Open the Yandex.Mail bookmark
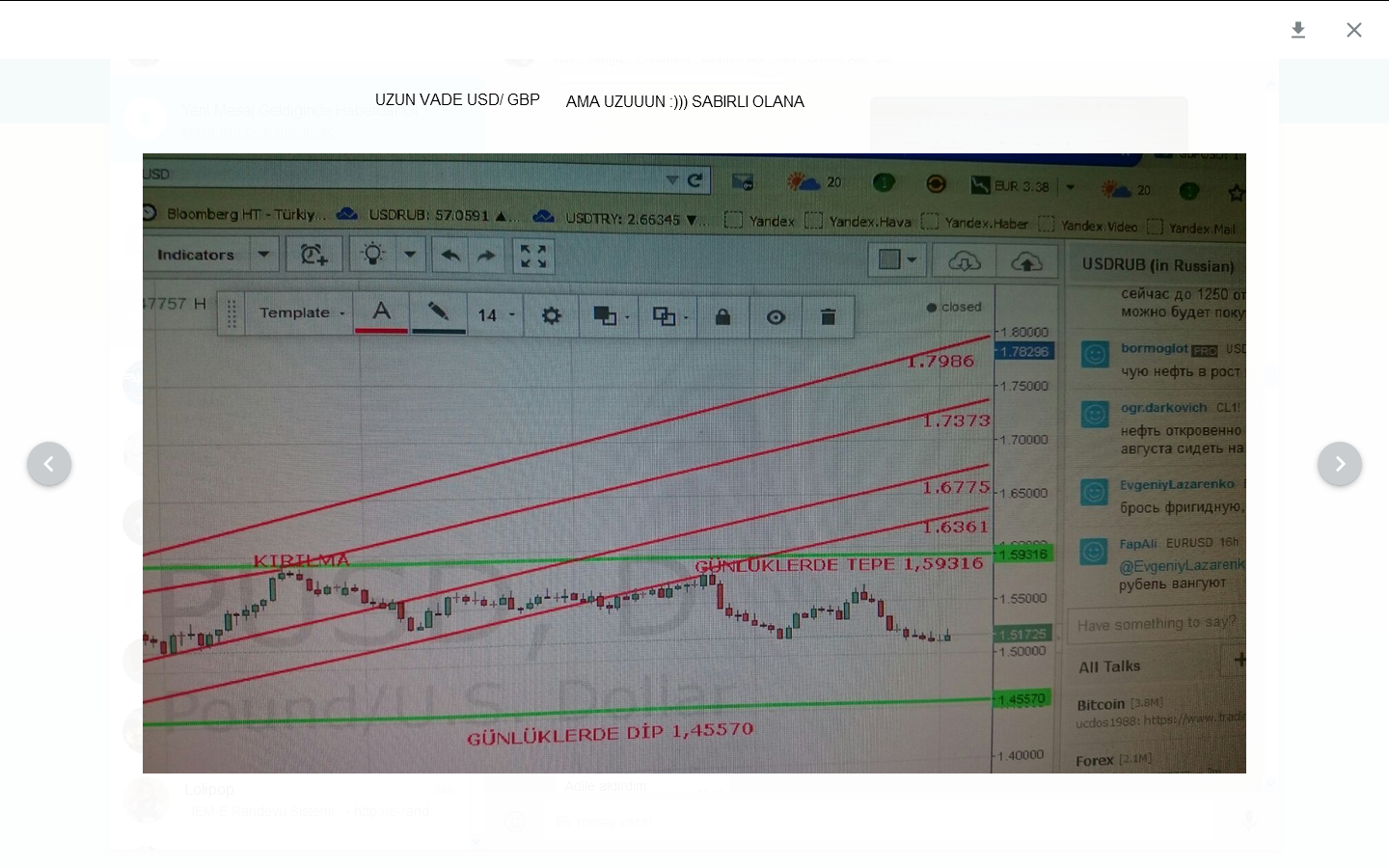This screenshot has height=868, width=1389. 1190,229
